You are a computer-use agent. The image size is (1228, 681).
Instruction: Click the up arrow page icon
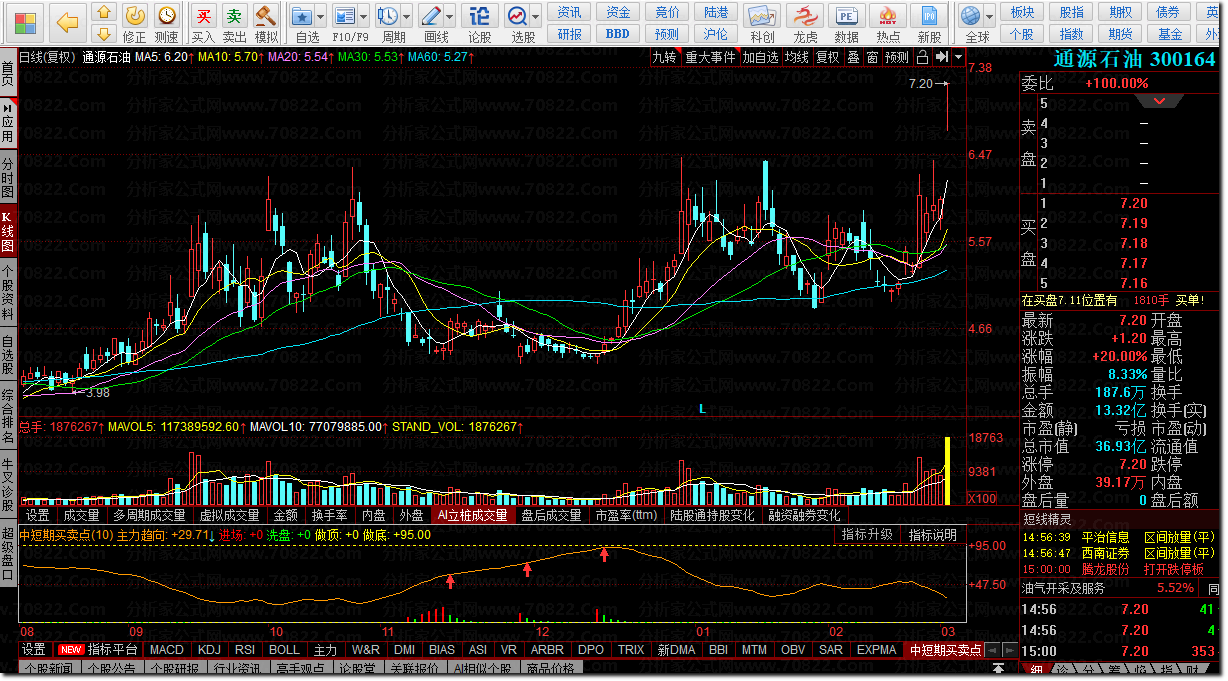(103, 13)
